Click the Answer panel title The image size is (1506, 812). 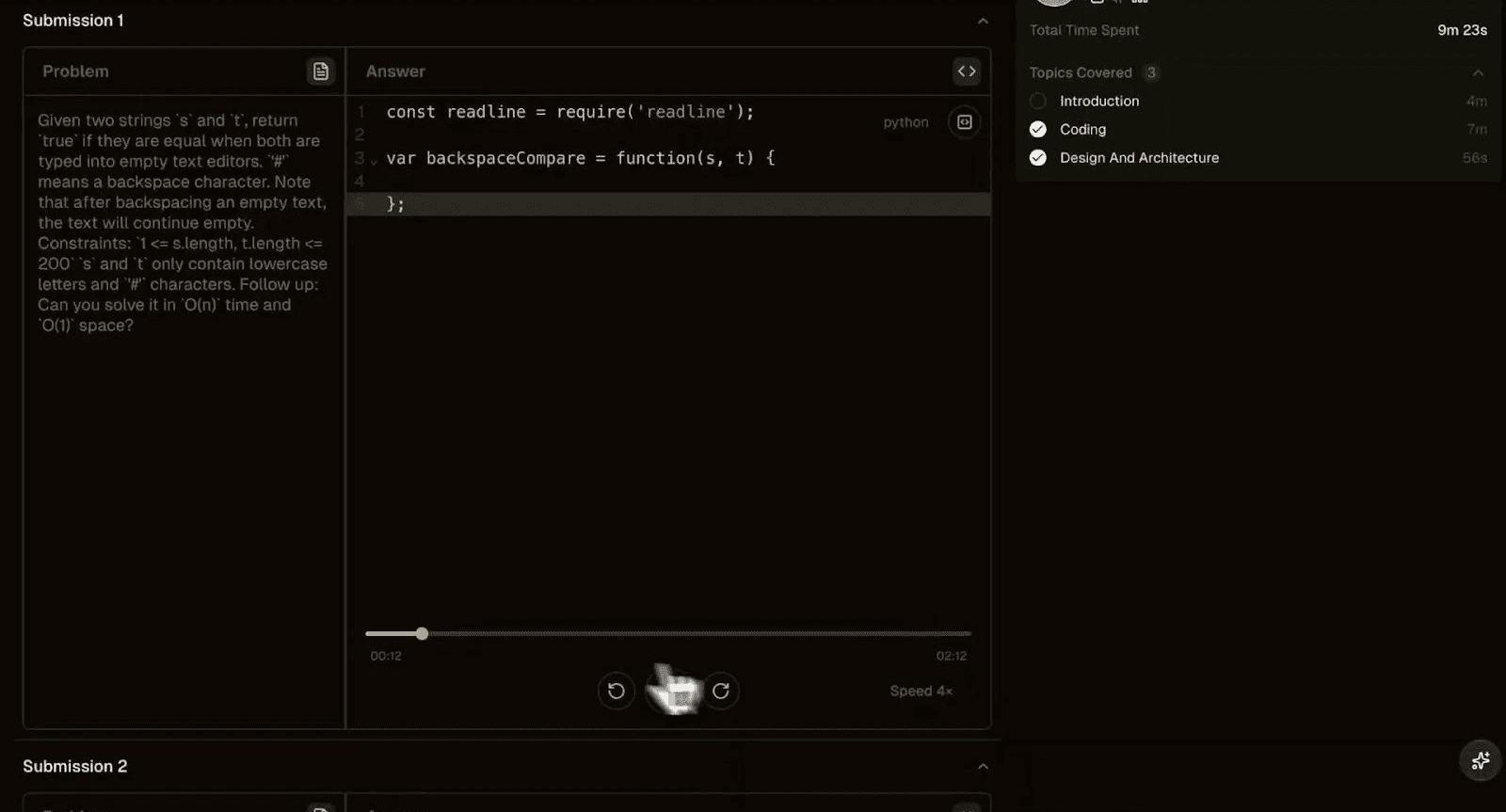[395, 72]
